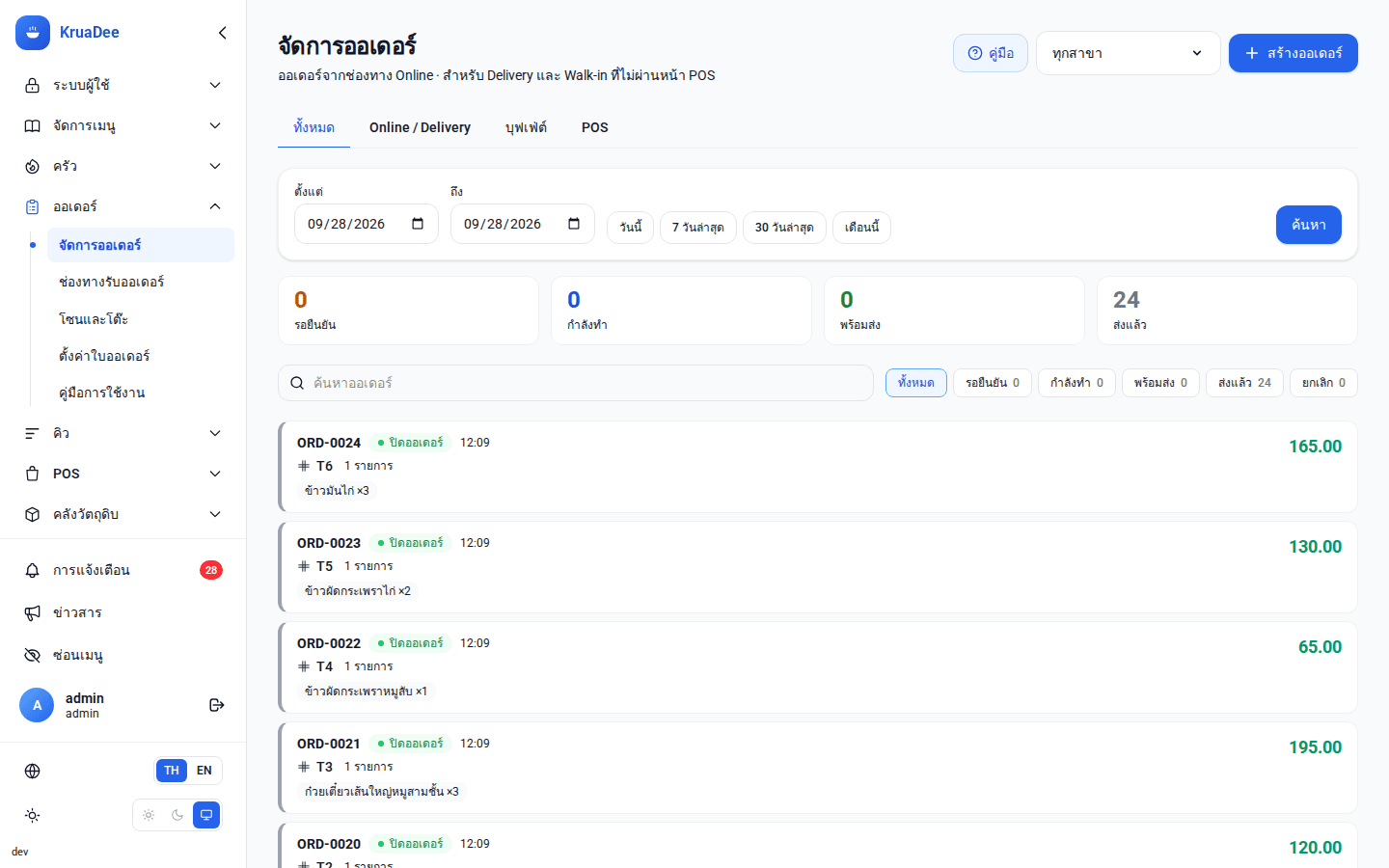Apply the เดือนนี้ date preset

pyautogui.click(x=861, y=228)
